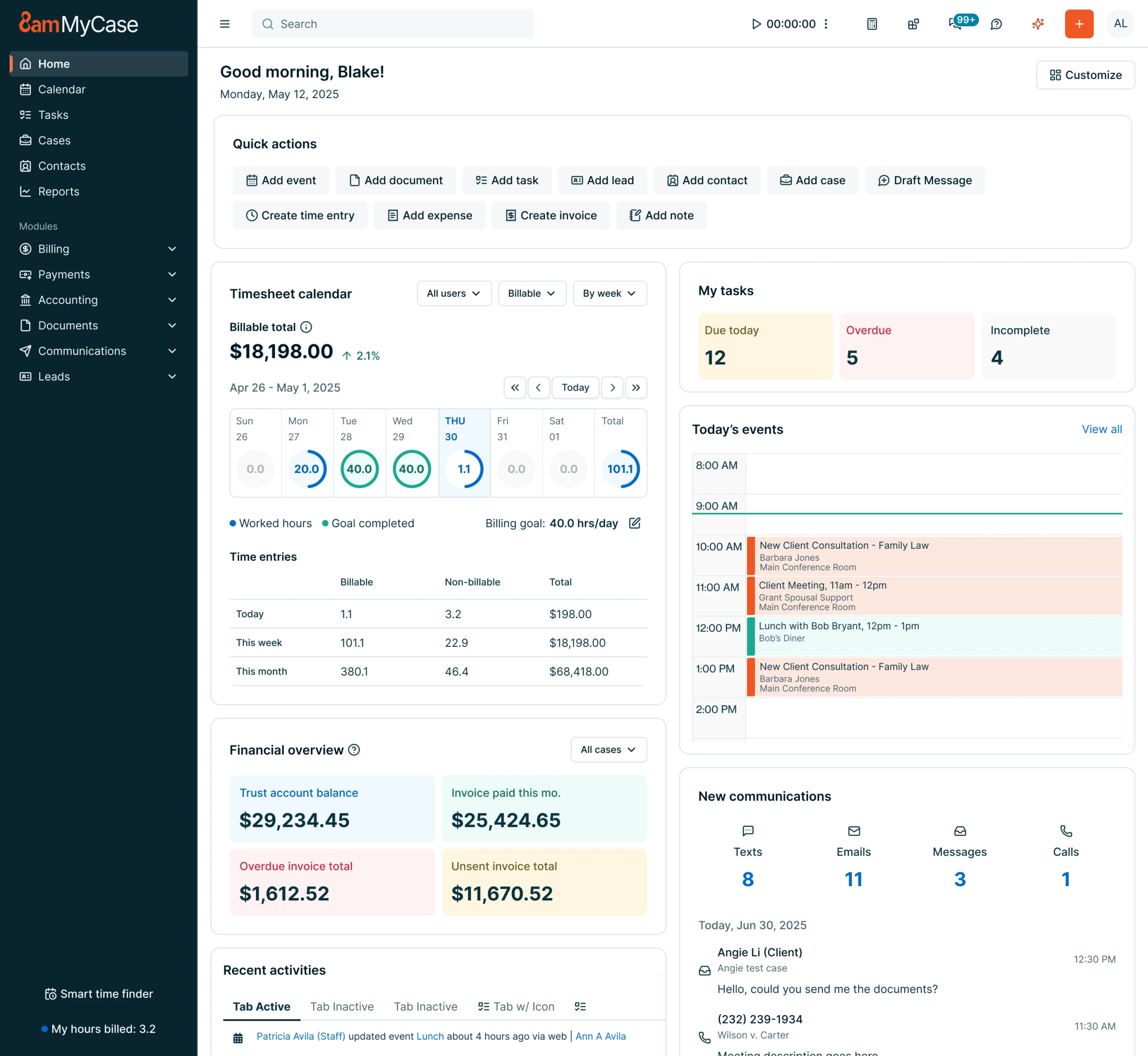This screenshot has width=1148, height=1056.
Task: Open the Emails icon in New communications
Action: pyautogui.click(x=853, y=832)
